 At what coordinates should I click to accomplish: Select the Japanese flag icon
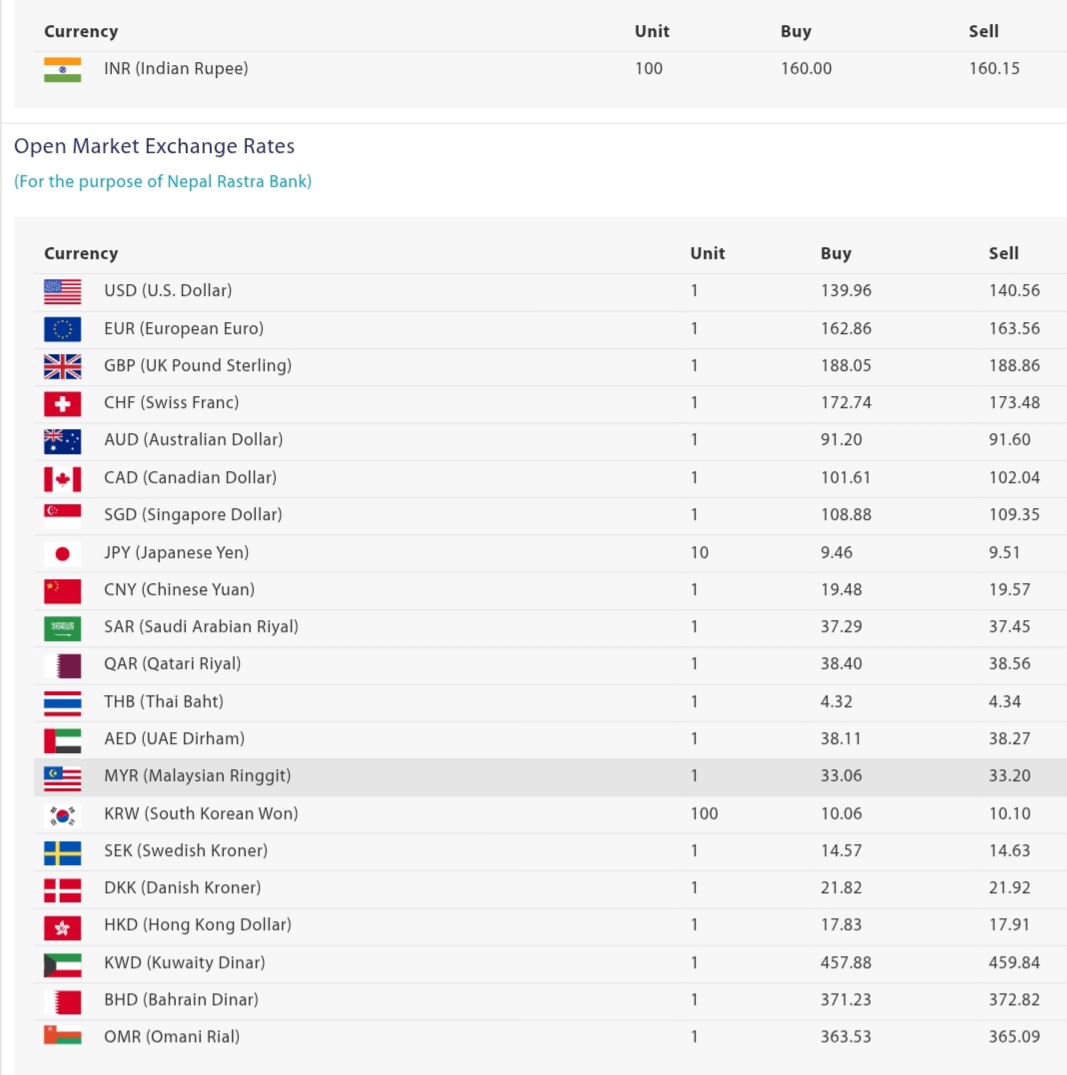click(62, 553)
